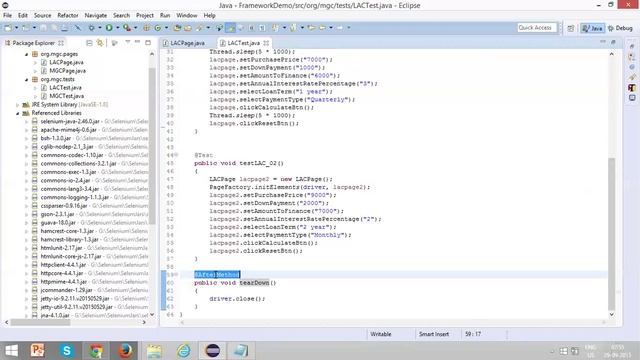This screenshot has height=360, width=640.
Task: Click the External Tools run icon
Action: pyautogui.click(x=127, y=28)
